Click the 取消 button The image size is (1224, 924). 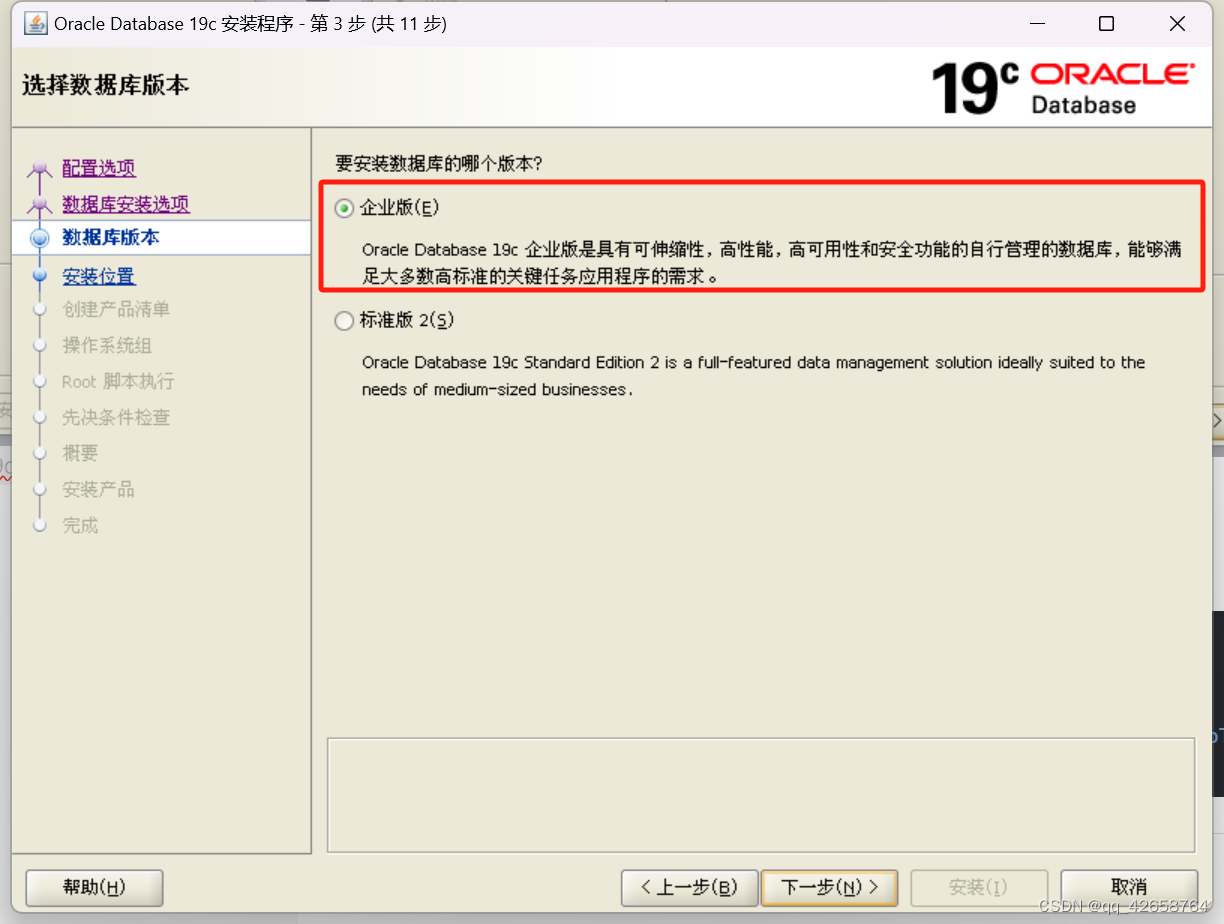(1129, 887)
